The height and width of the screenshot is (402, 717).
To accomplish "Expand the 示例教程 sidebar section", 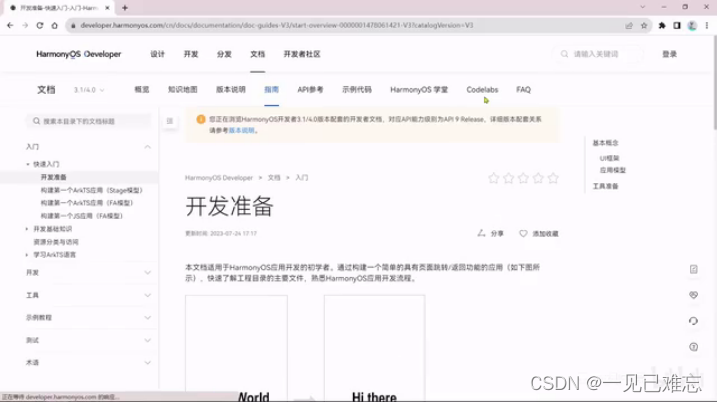I will pos(147,317).
